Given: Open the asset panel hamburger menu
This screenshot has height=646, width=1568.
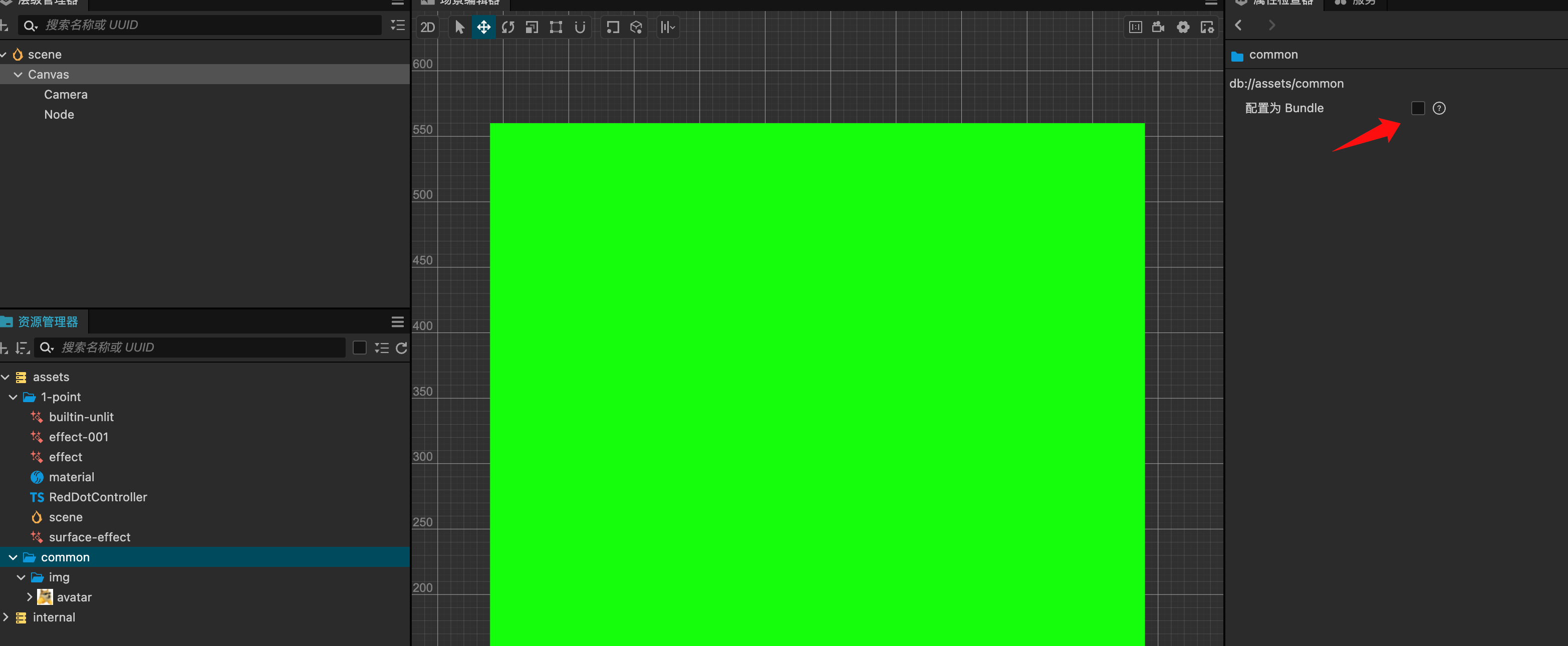Looking at the screenshot, I should click(x=397, y=322).
